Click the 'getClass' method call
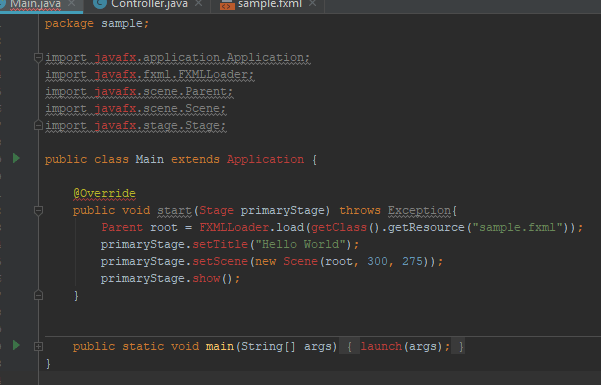This screenshot has height=385, width=601. pos(339,227)
